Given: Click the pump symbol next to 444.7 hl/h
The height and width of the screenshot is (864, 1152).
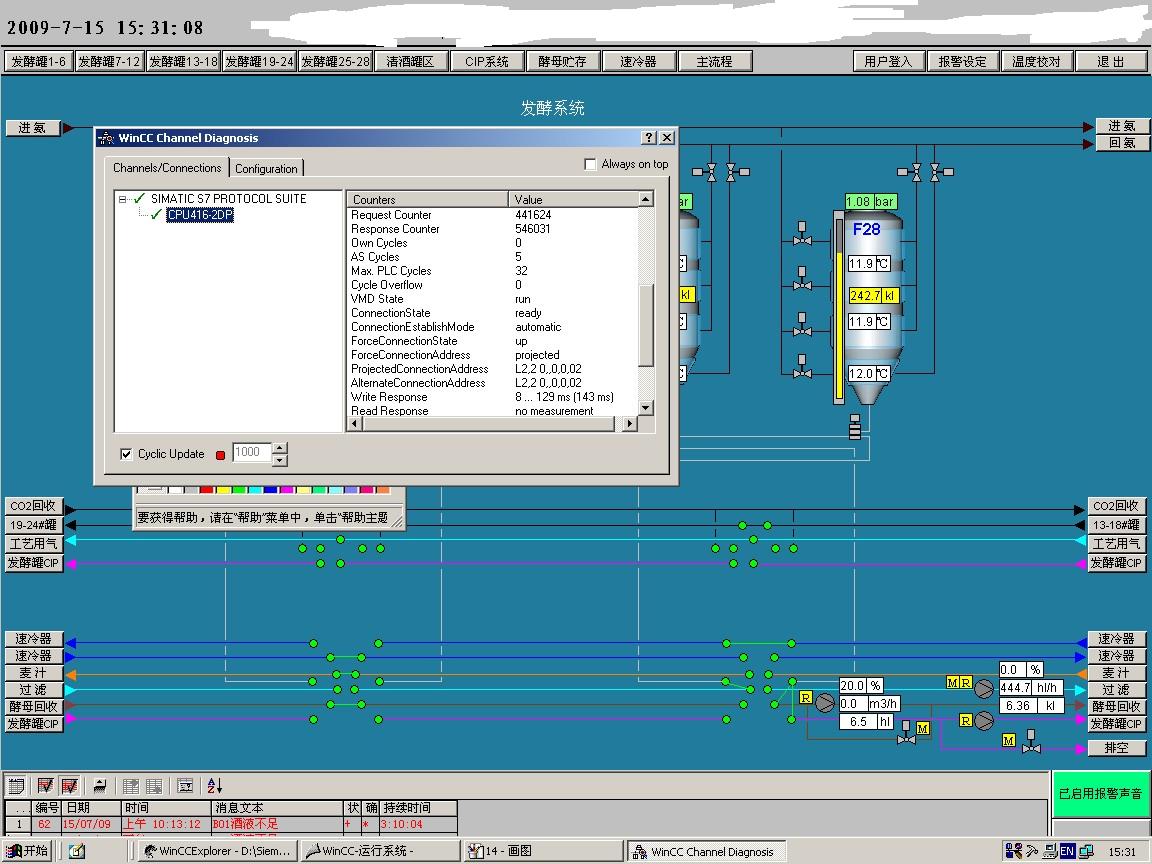Looking at the screenshot, I should (x=984, y=688).
